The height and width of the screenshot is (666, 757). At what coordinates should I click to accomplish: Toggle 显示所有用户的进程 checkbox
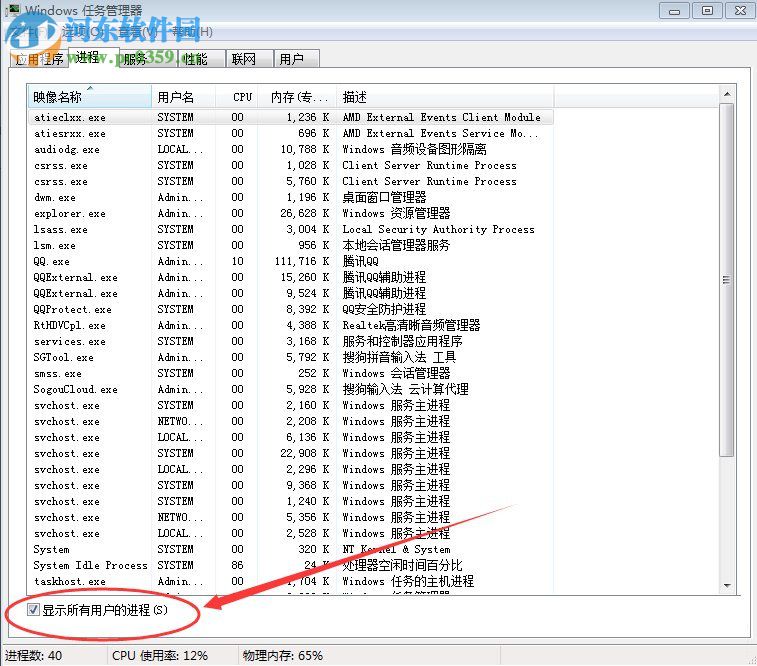pos(33,610)
